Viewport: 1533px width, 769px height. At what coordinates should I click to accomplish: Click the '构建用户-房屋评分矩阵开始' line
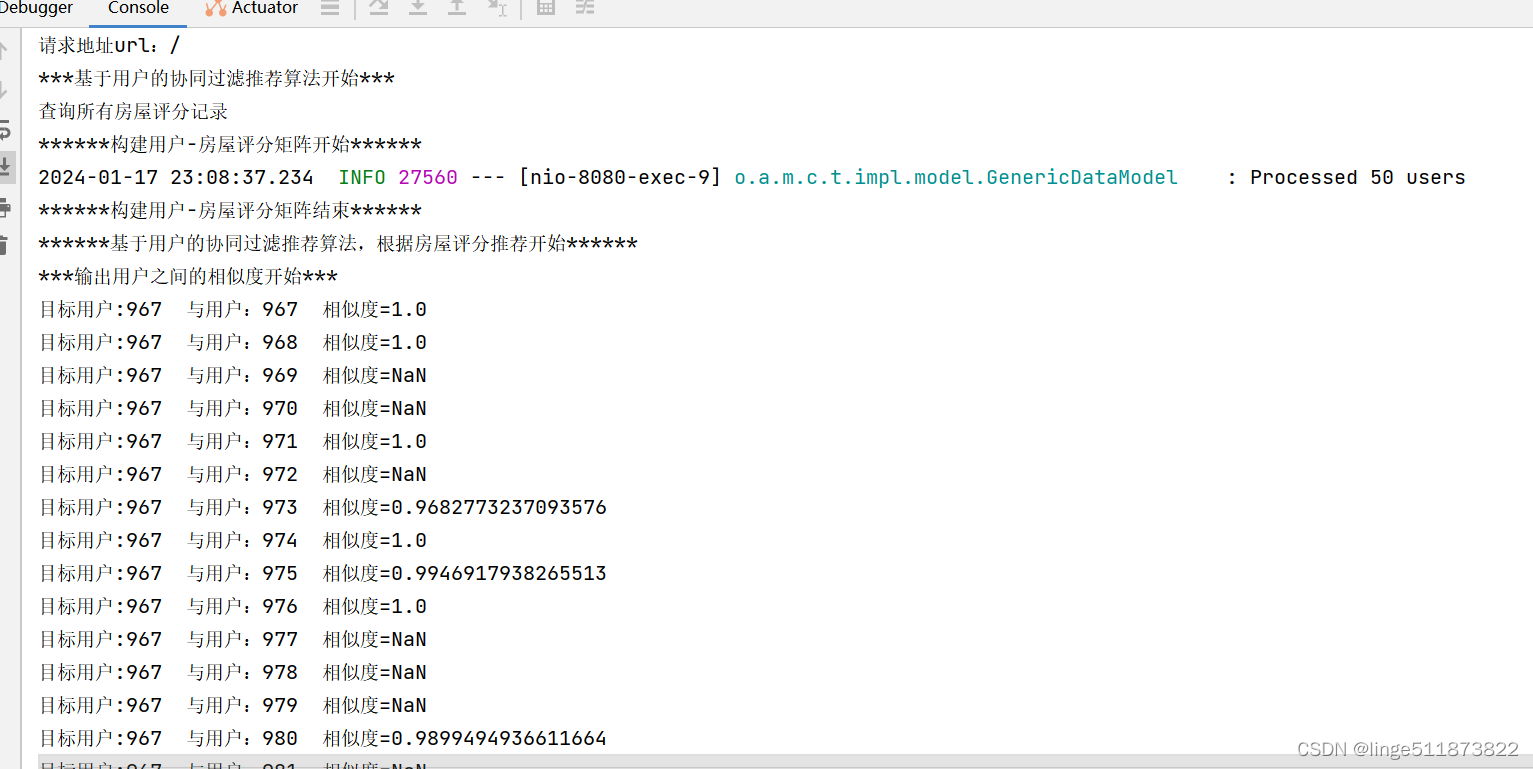(x=230, y=145)
